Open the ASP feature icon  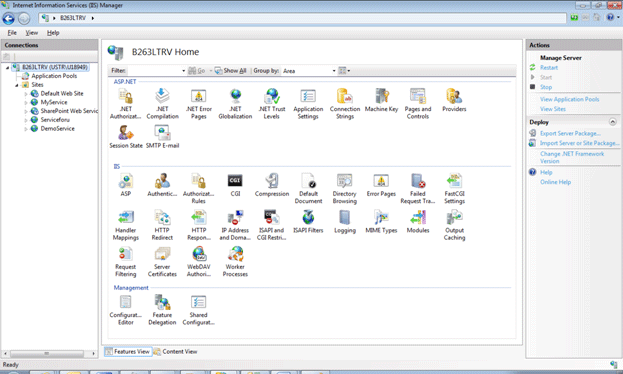(x=126, y=185)
